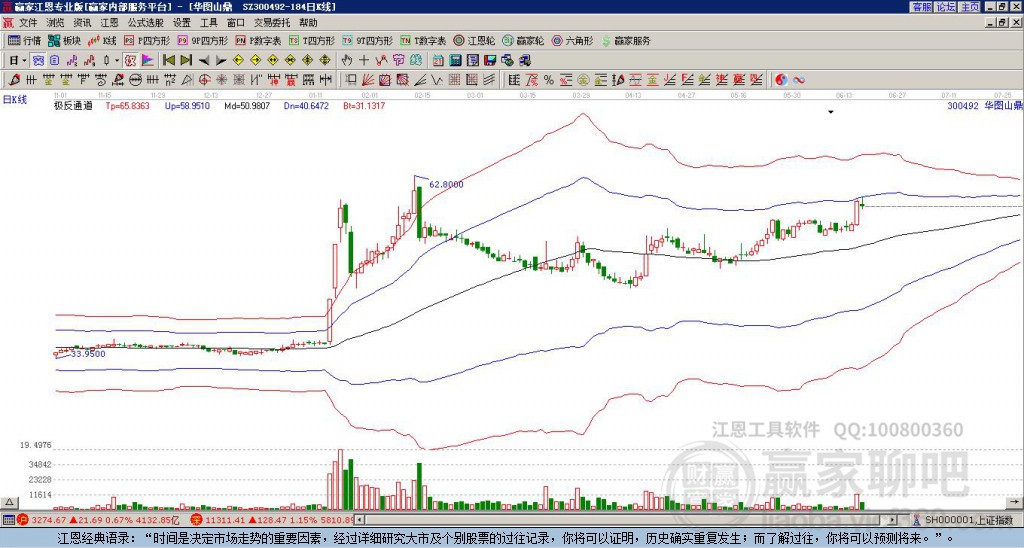Open the 论坛 forum link

click(945, 7)
